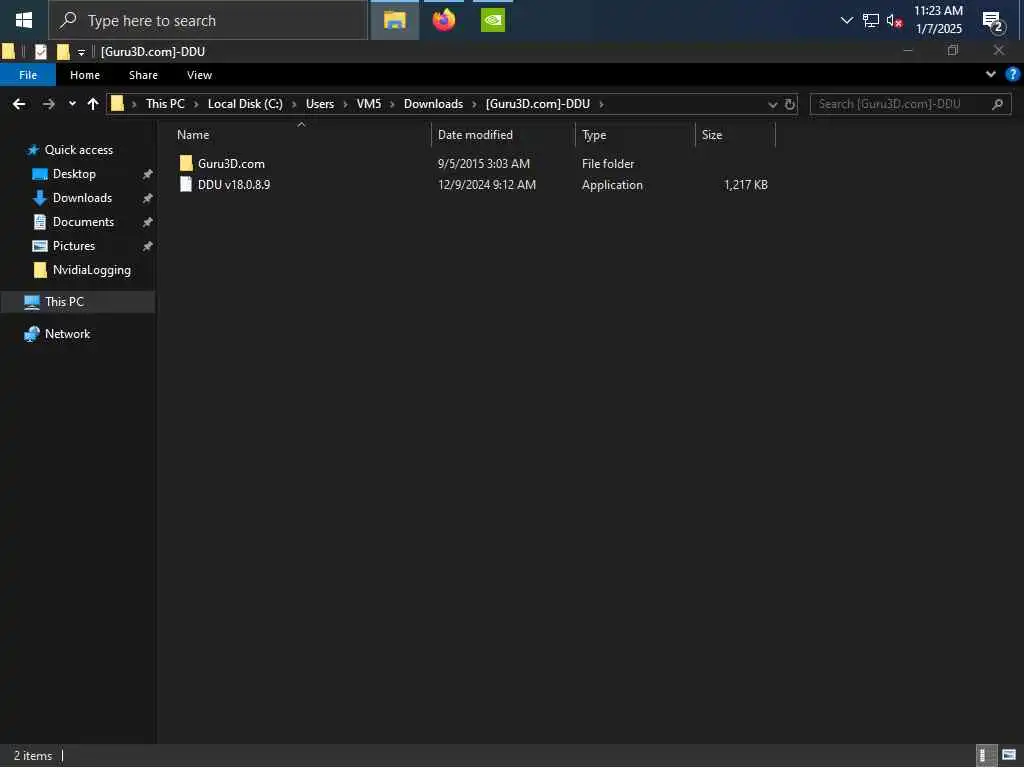
Task: Click Properties icon in quick access toolbar
Action: pos(40,52)
